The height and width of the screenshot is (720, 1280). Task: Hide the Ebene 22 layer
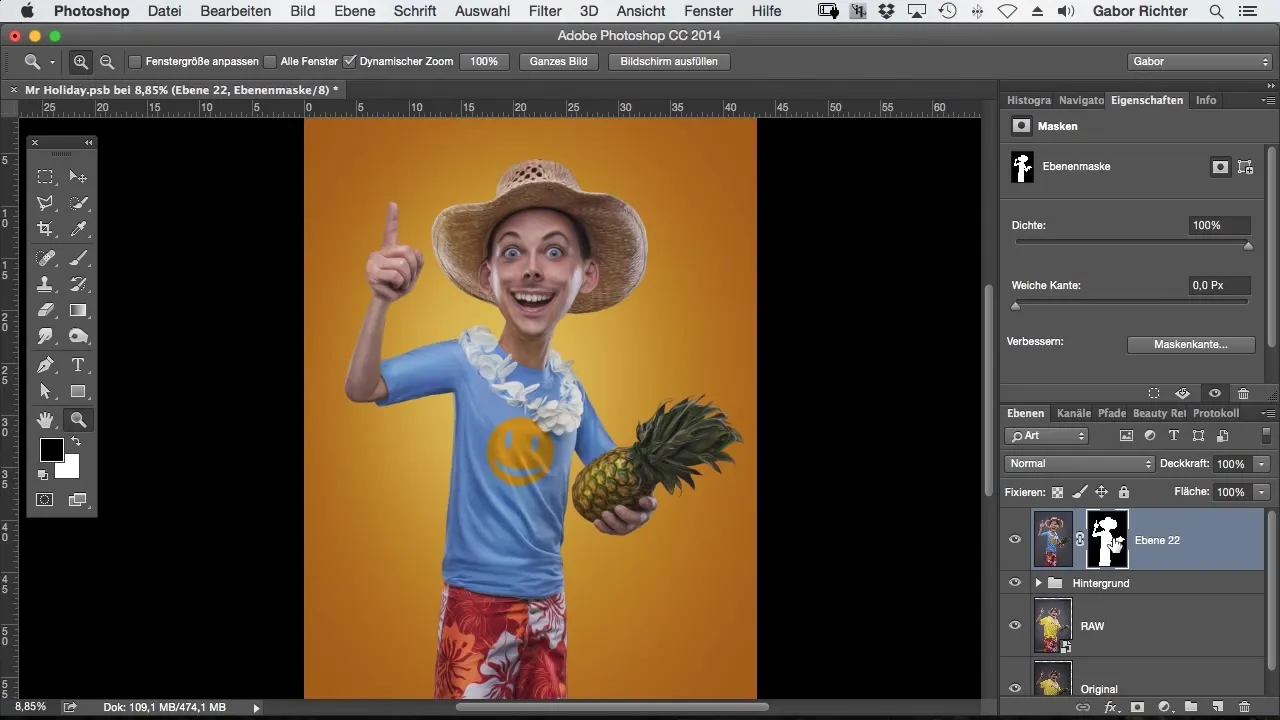[1015, 540]
